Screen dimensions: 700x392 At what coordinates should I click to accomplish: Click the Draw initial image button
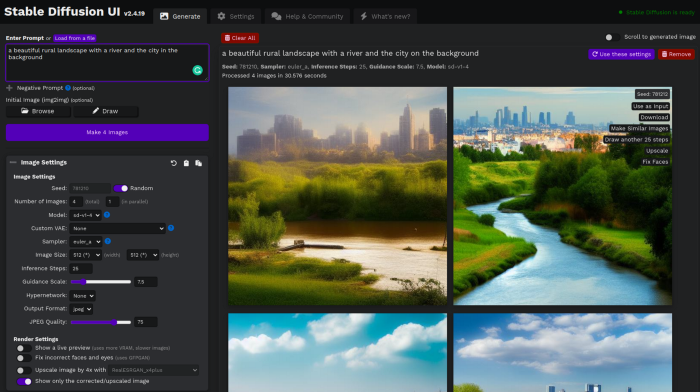106,111
